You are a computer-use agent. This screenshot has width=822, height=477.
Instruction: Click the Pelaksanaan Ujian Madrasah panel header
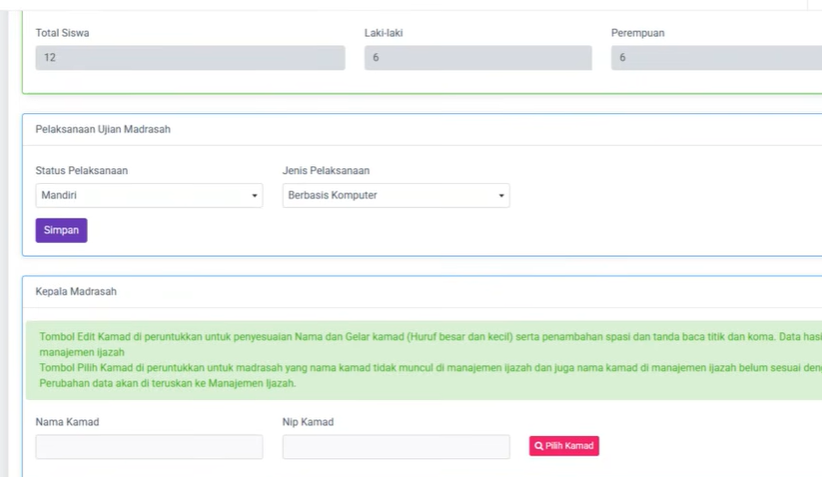click(x=103, y=130)
